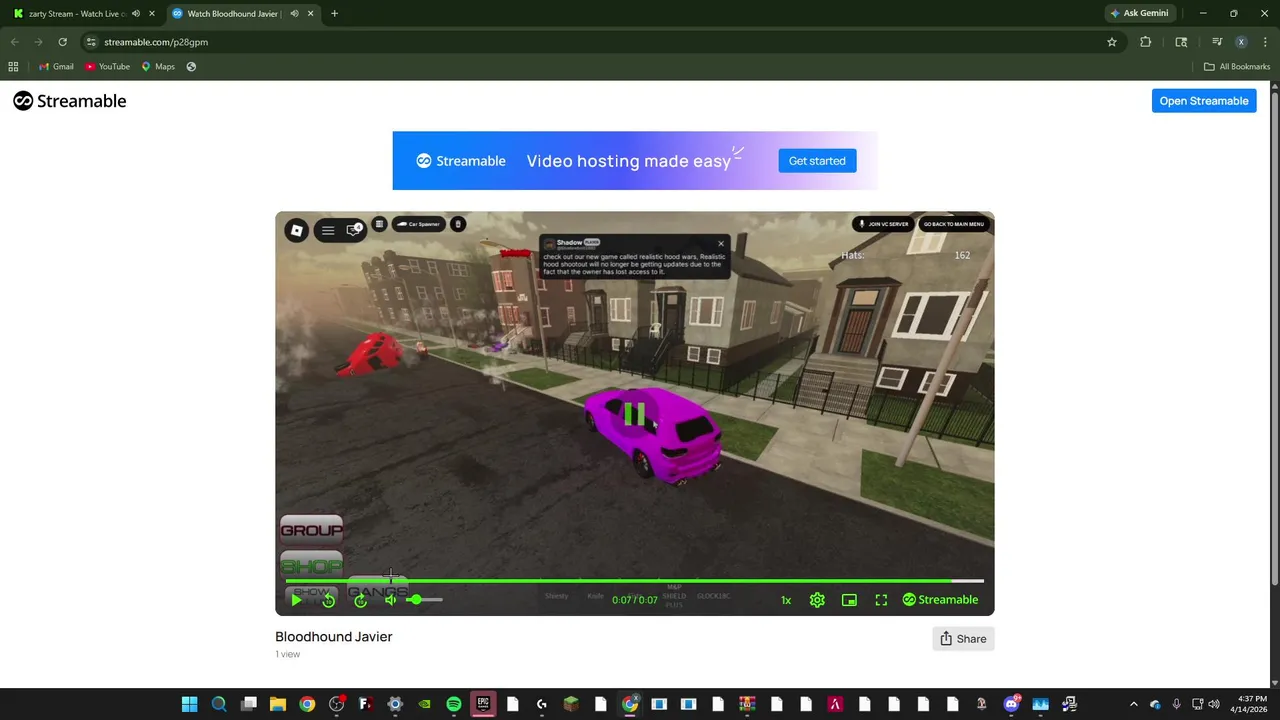Viewport: 1280px width, 720px height.
Task: Open Epic Games launcher in taskbar
Action: [x=483, y=704]
